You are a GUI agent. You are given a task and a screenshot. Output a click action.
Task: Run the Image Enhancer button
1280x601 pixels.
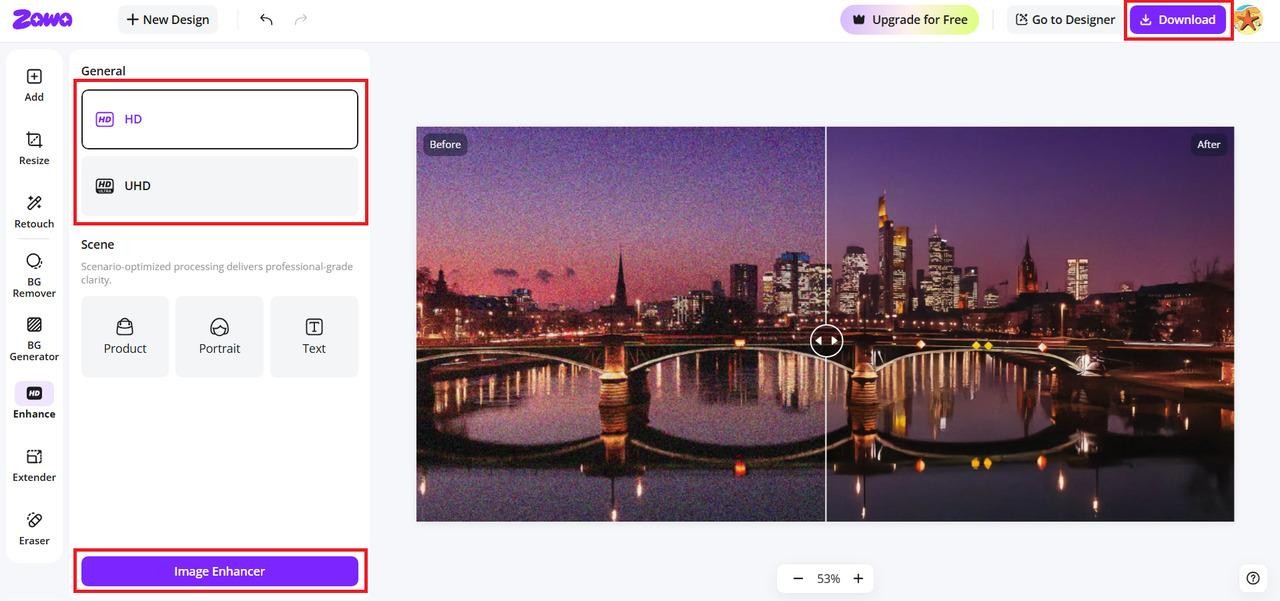[x=219, y=571]
